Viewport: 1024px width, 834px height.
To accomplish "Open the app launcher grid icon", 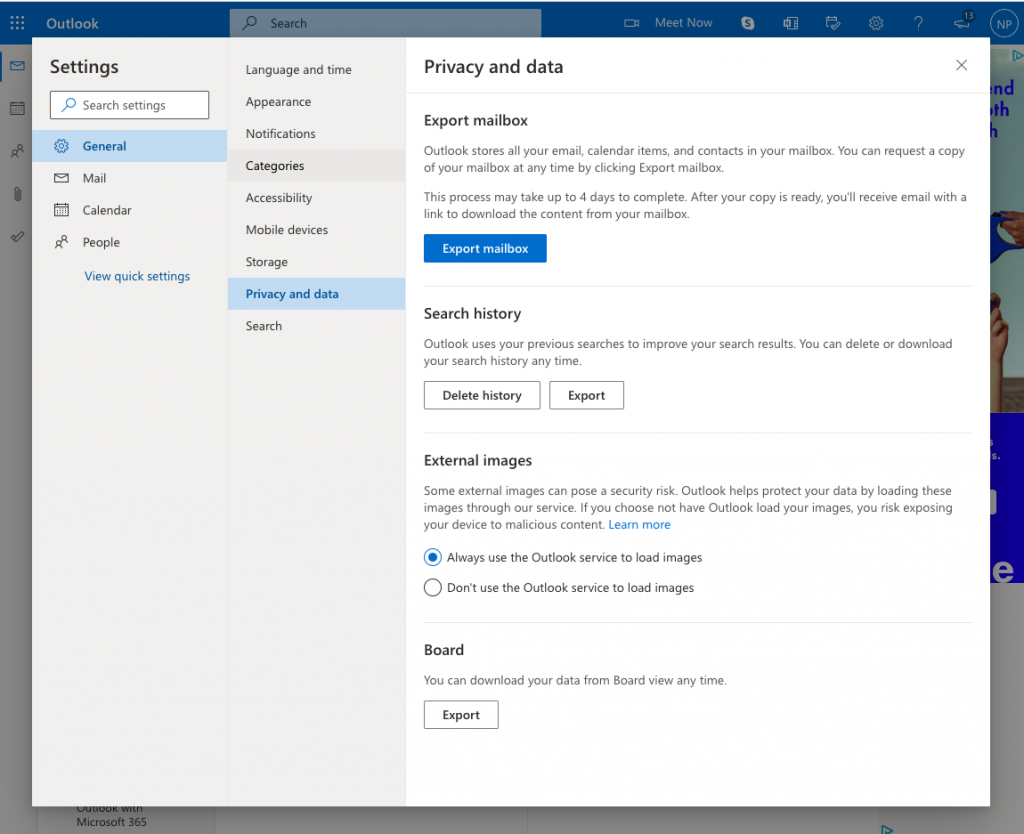I will (18, 23).
